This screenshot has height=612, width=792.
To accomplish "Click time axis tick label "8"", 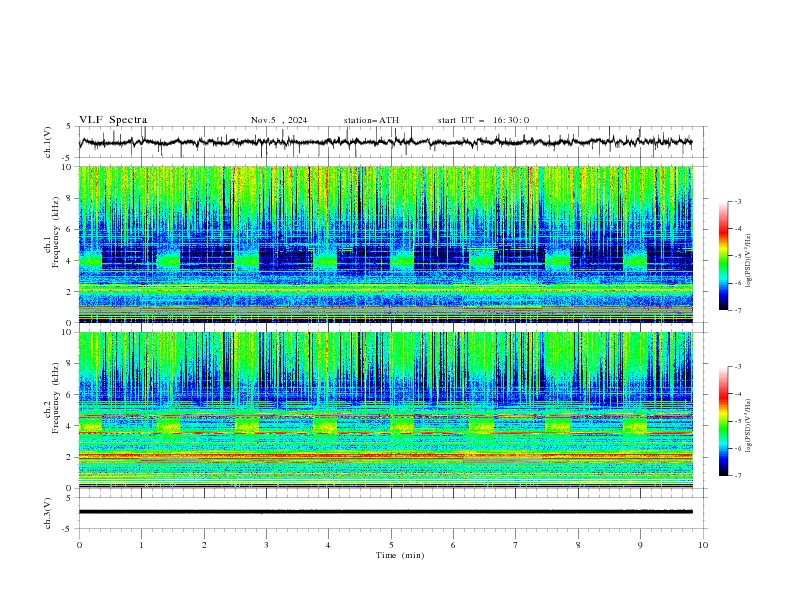I will point(578,545).
